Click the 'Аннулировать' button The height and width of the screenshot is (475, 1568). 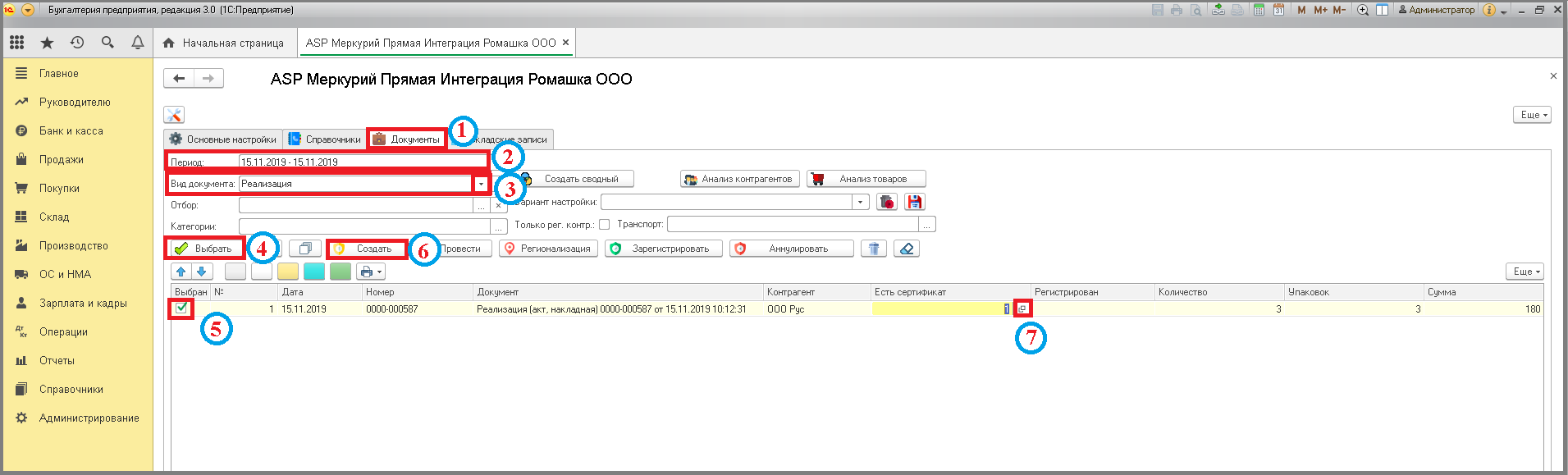(791, 249)
